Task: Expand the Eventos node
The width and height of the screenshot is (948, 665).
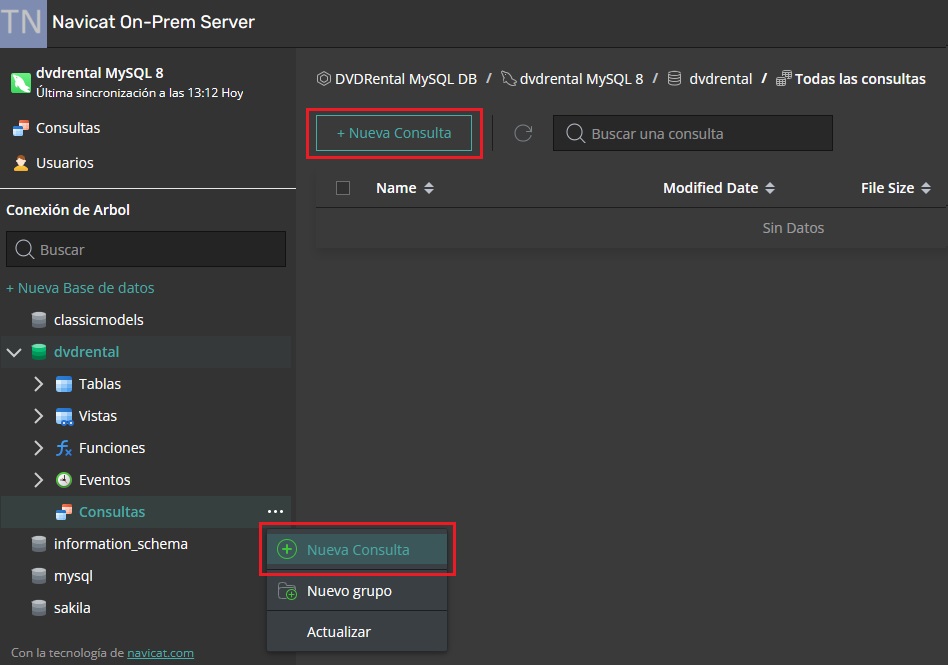Action: click(x=39, y=480)
